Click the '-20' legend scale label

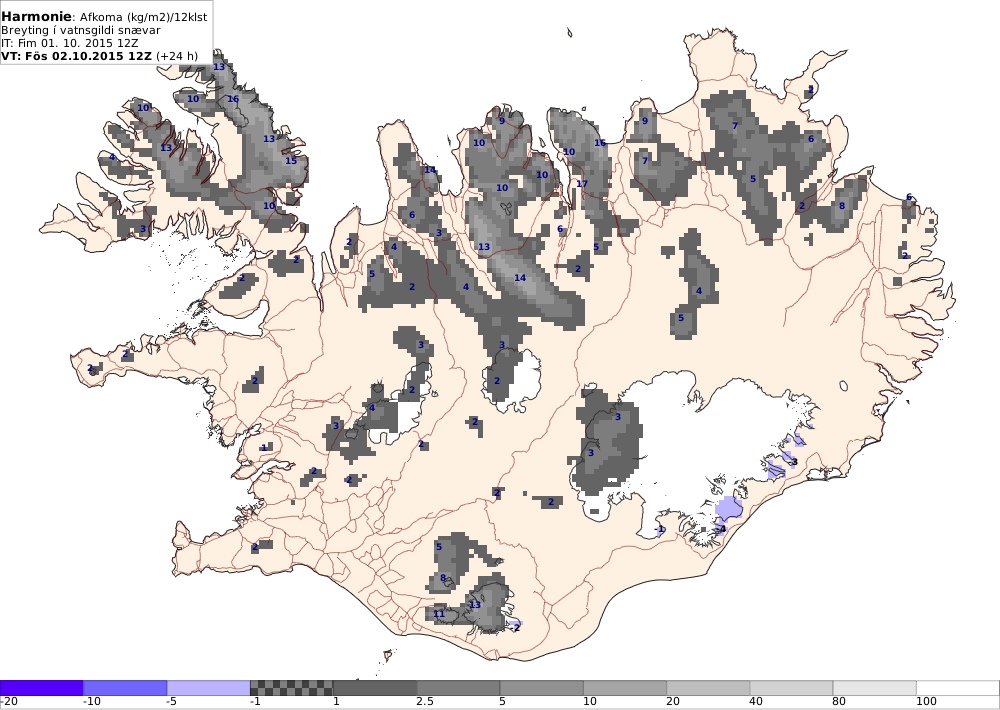[x=9, y=702]
